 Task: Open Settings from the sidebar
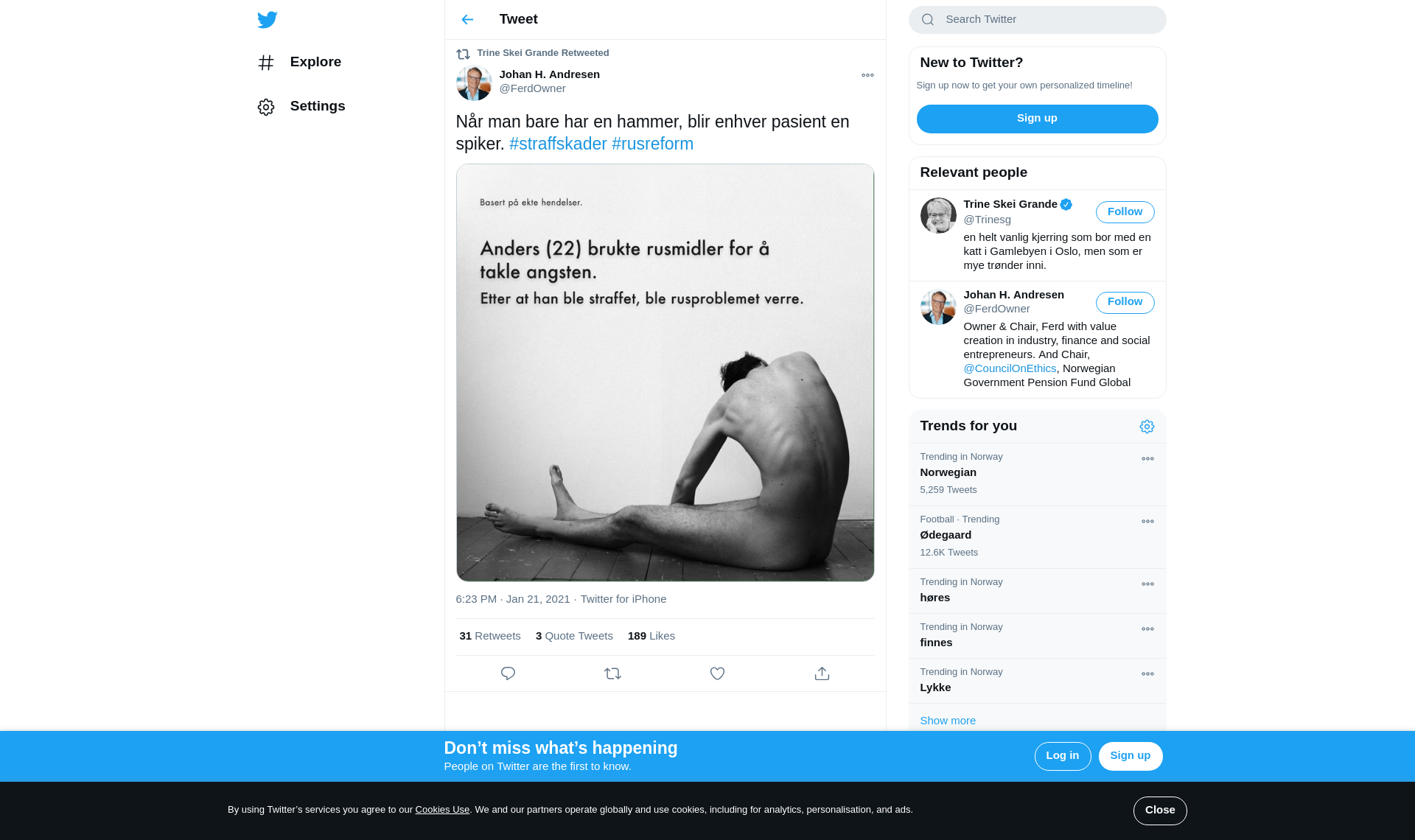point(301,107)
